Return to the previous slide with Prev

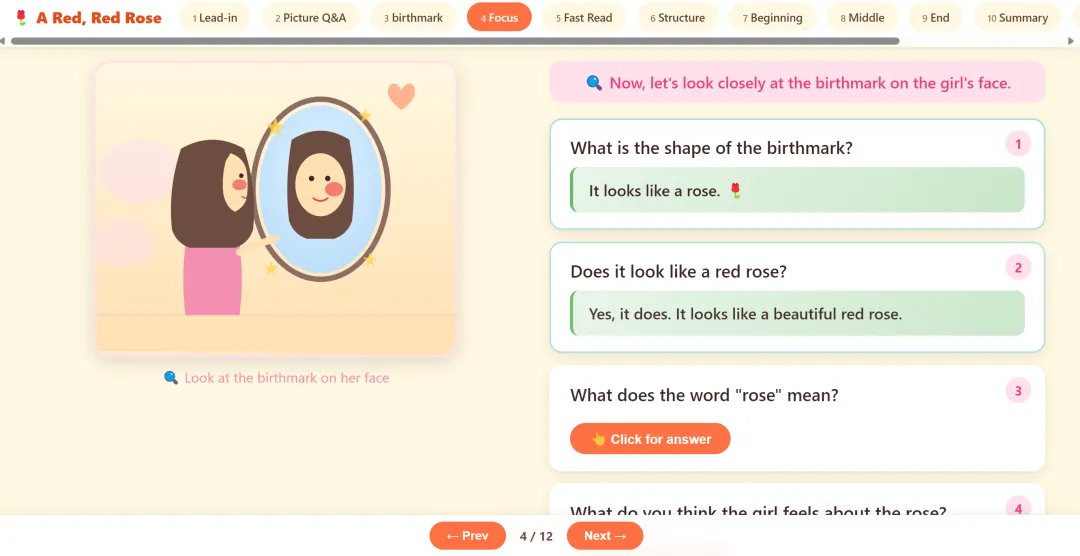pos(467,536)
